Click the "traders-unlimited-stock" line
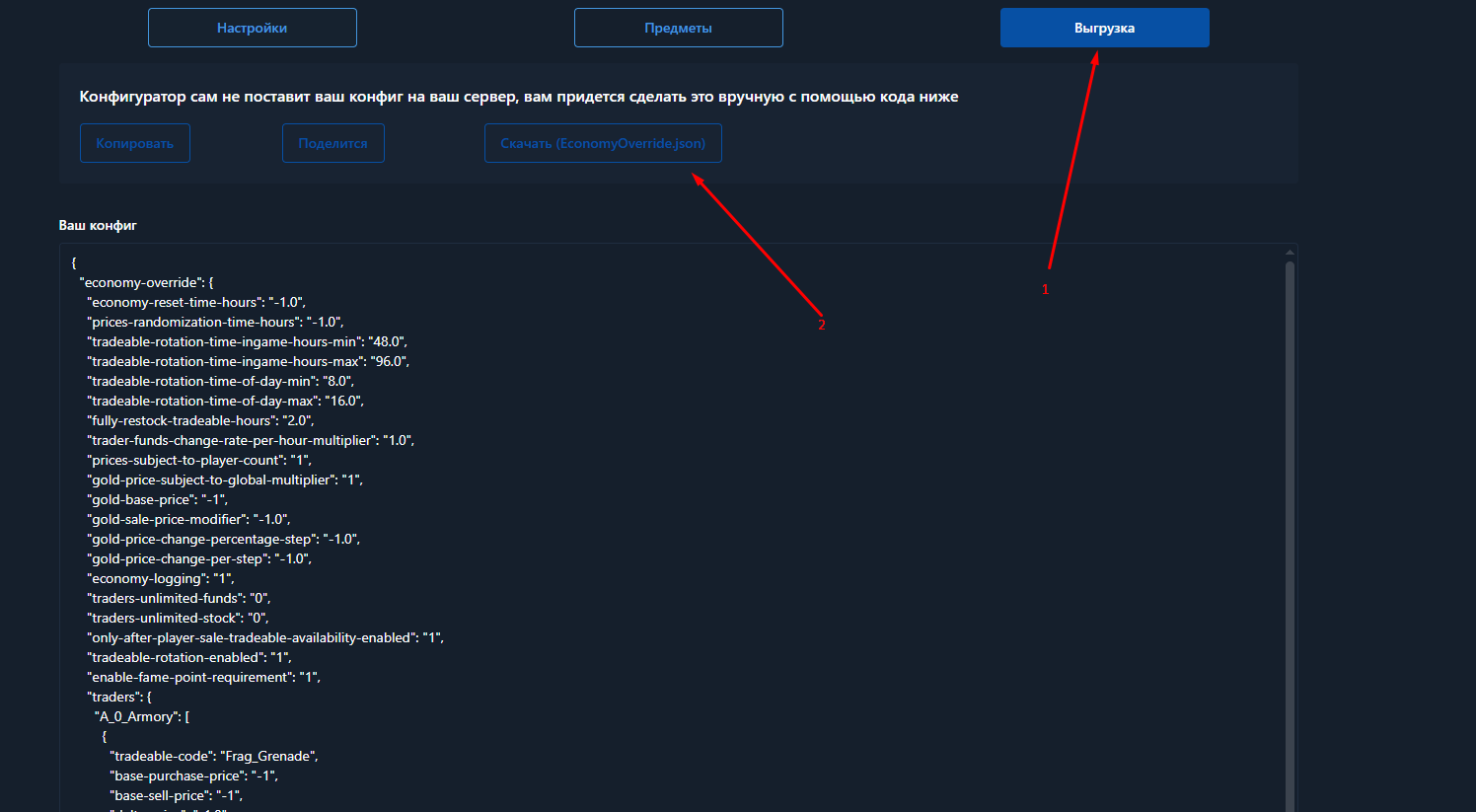Viewport: 1476px width, 812px height. pos(178,618)
